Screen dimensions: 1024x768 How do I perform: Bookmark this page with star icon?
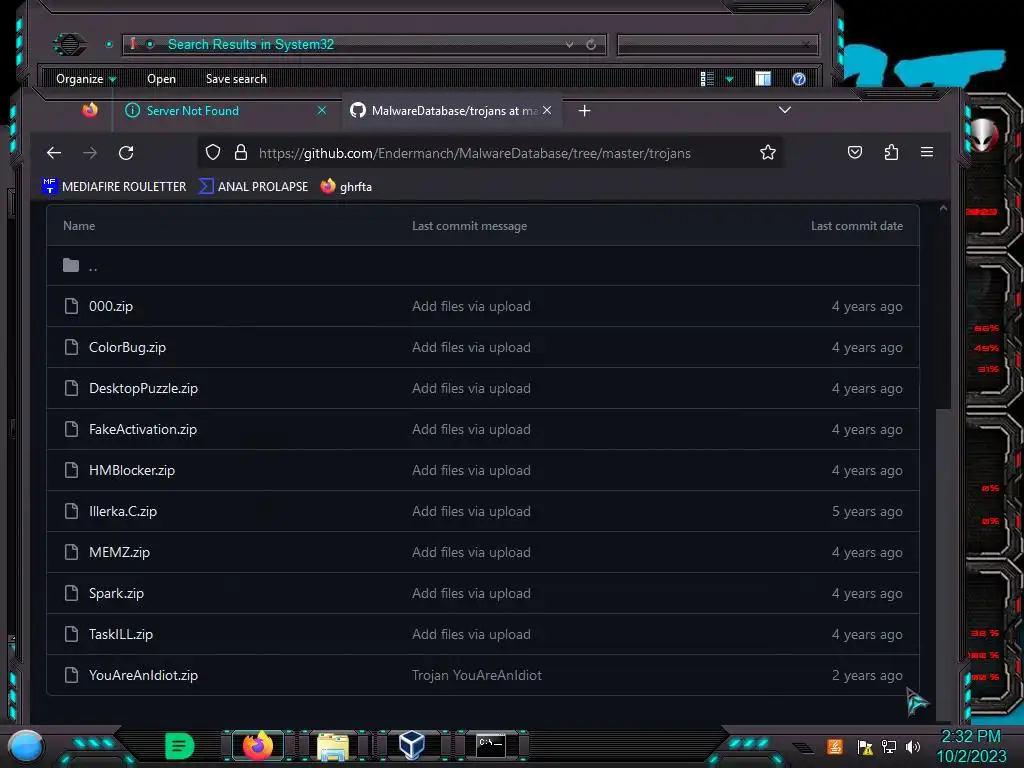tap(768, 153)
